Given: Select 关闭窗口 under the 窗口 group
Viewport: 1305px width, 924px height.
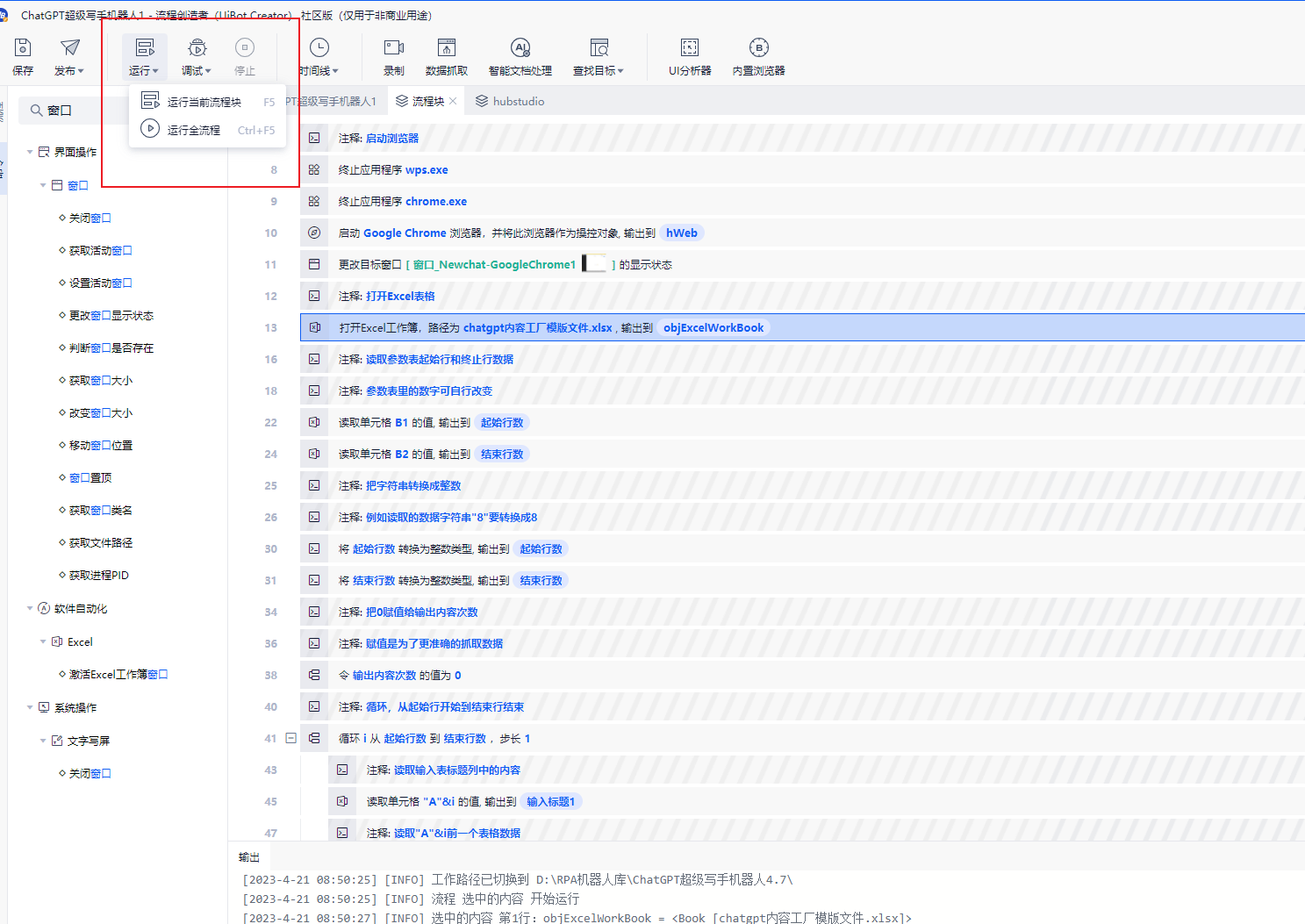Looking at the screenshot, I should pos(90,218).
